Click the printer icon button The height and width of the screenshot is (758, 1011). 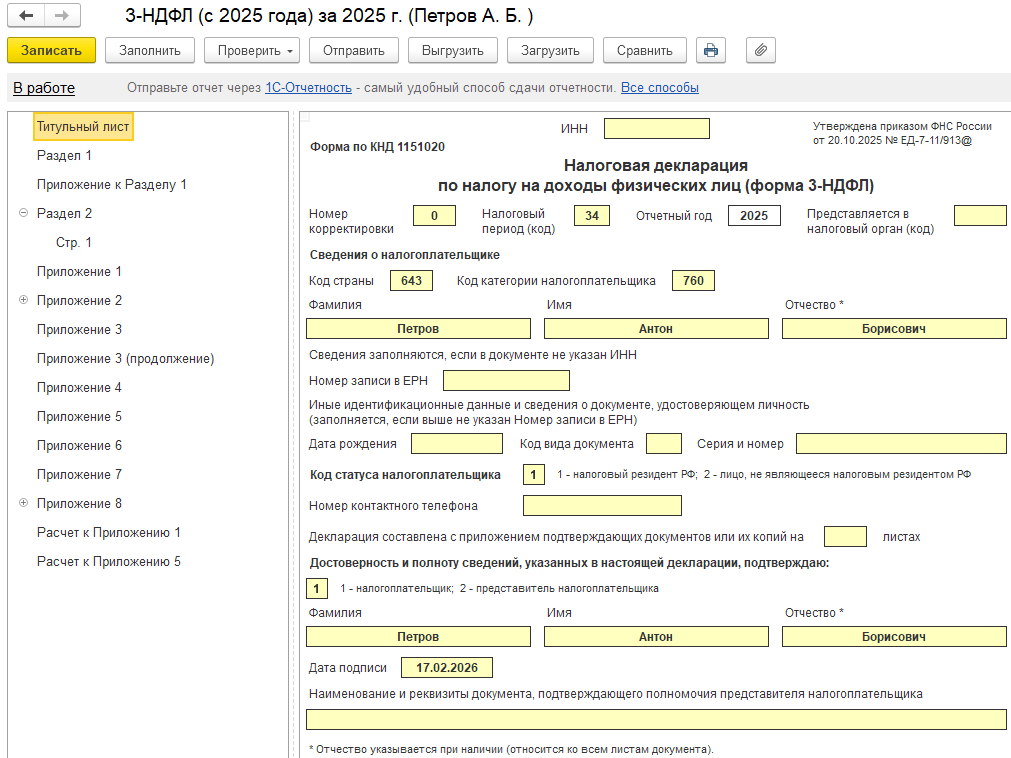[710, 50]
